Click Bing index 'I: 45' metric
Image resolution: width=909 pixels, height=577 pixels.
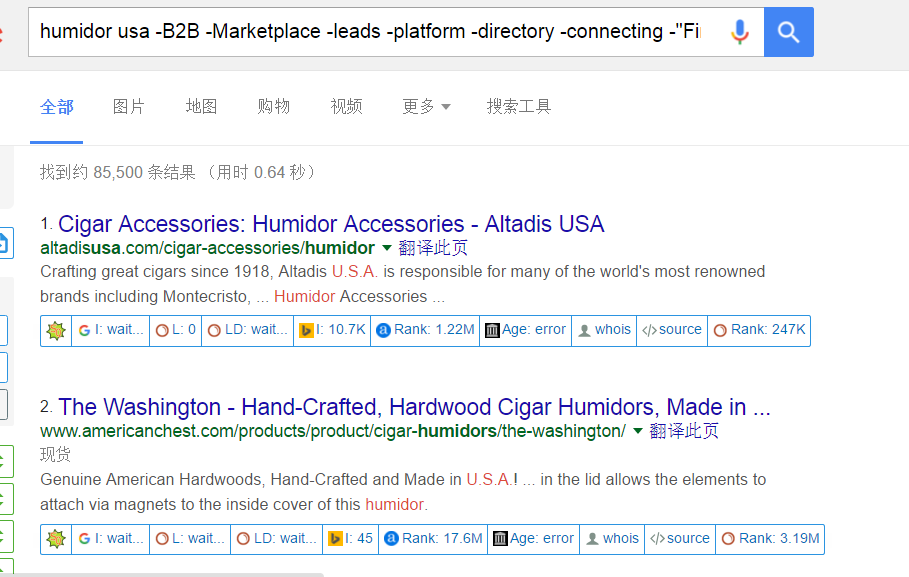pos(351,539)
